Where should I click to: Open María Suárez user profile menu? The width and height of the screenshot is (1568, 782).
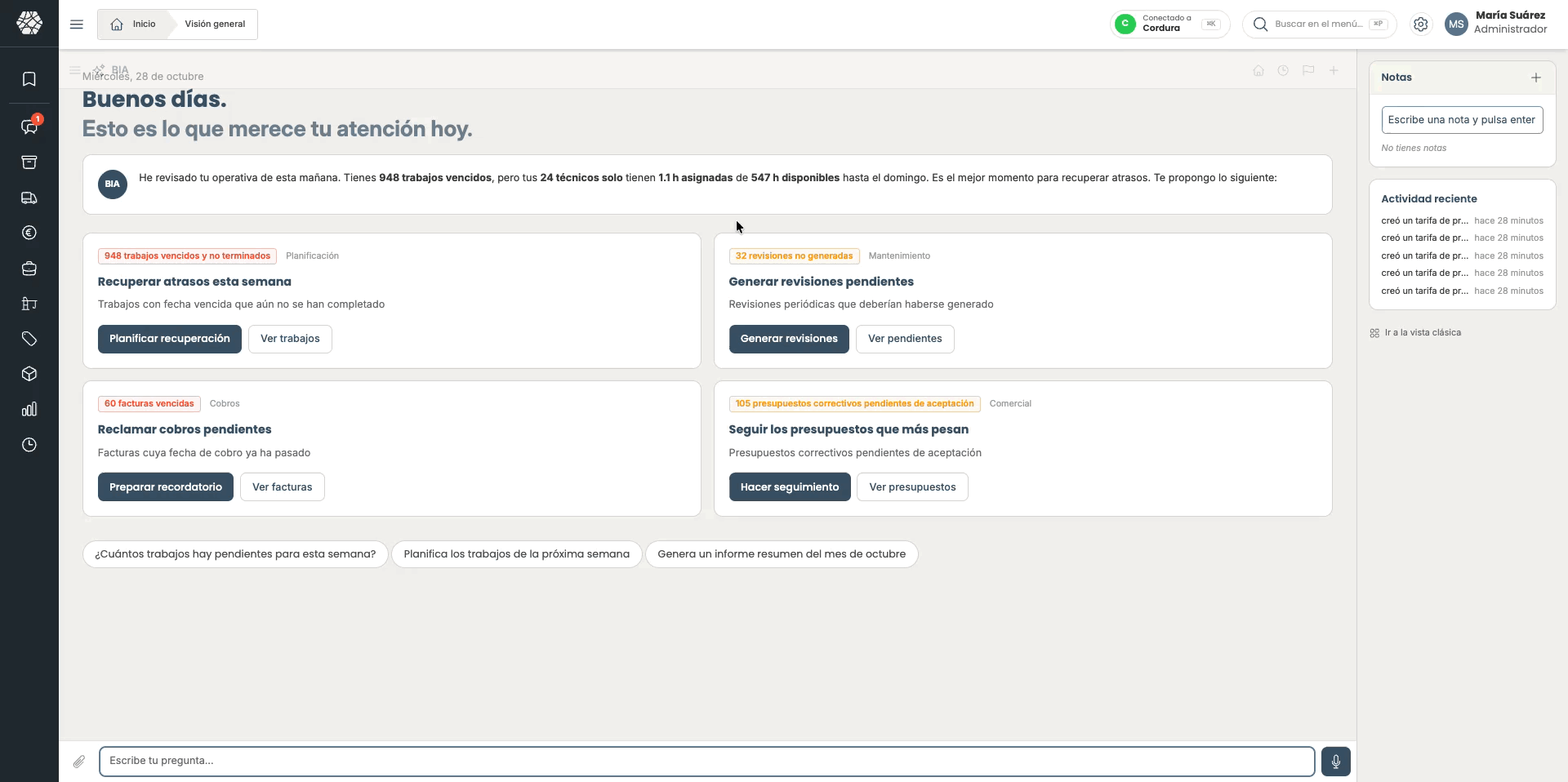[1496, 23]
